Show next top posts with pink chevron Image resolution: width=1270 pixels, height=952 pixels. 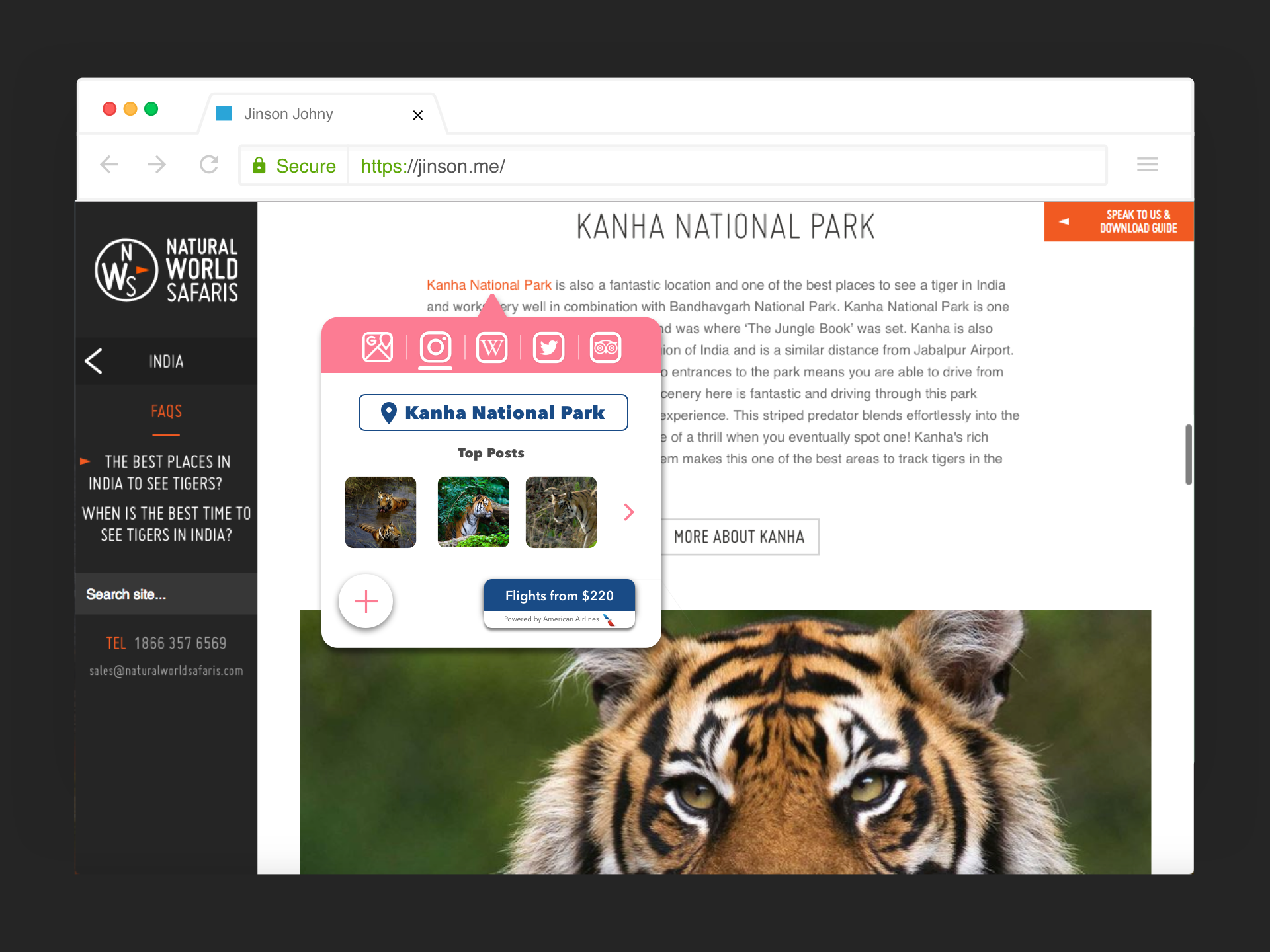point(628,512)
